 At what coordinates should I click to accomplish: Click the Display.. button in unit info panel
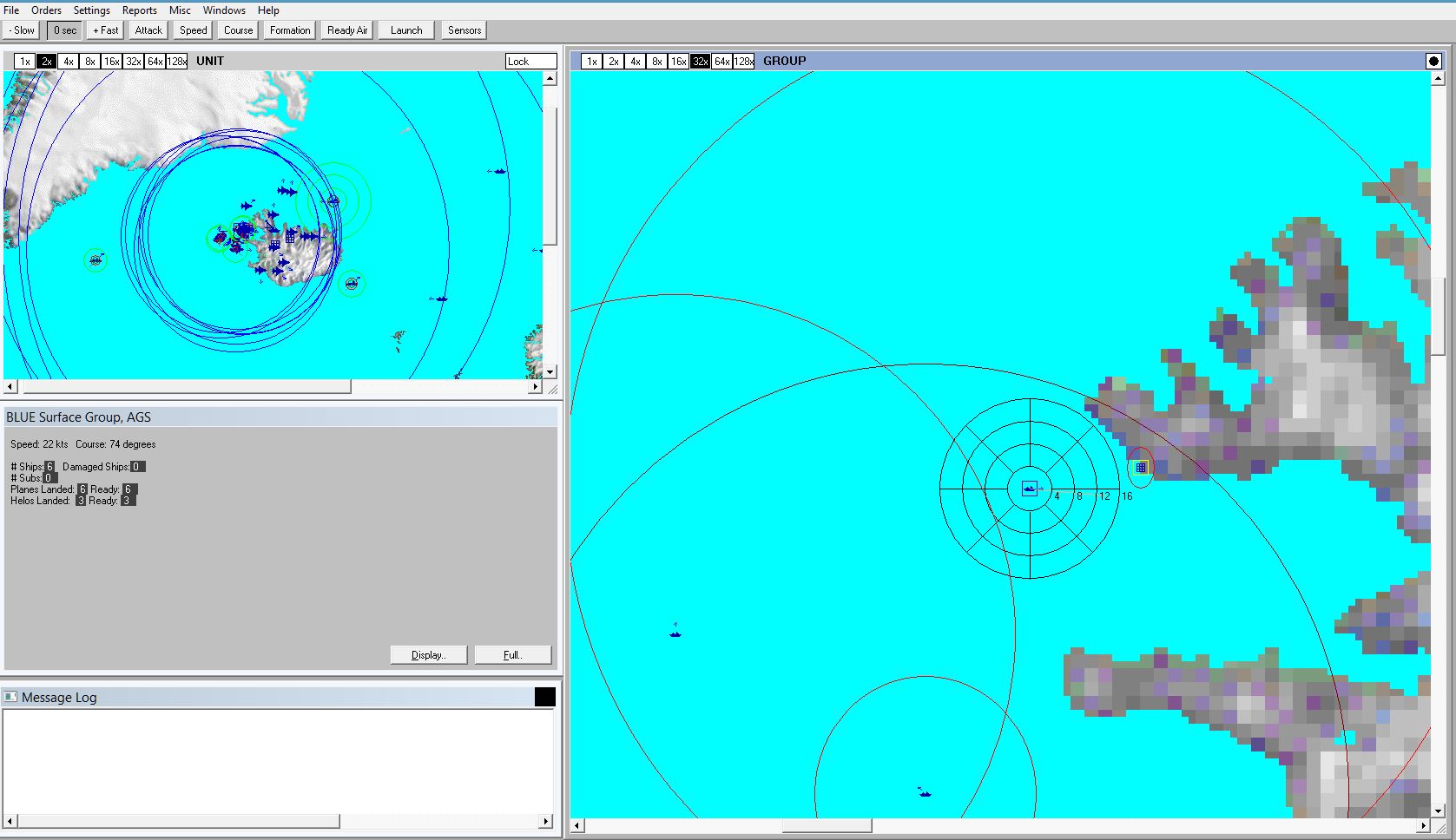coord(429,655)
